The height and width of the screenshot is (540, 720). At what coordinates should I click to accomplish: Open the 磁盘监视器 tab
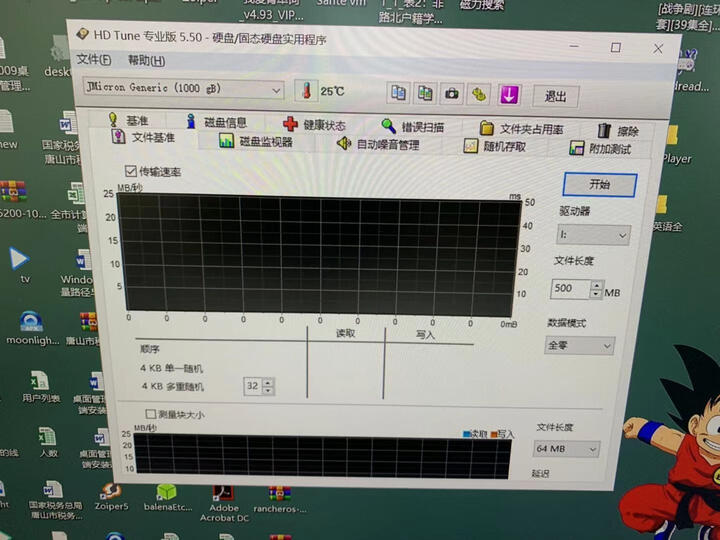tap(256, 141)
